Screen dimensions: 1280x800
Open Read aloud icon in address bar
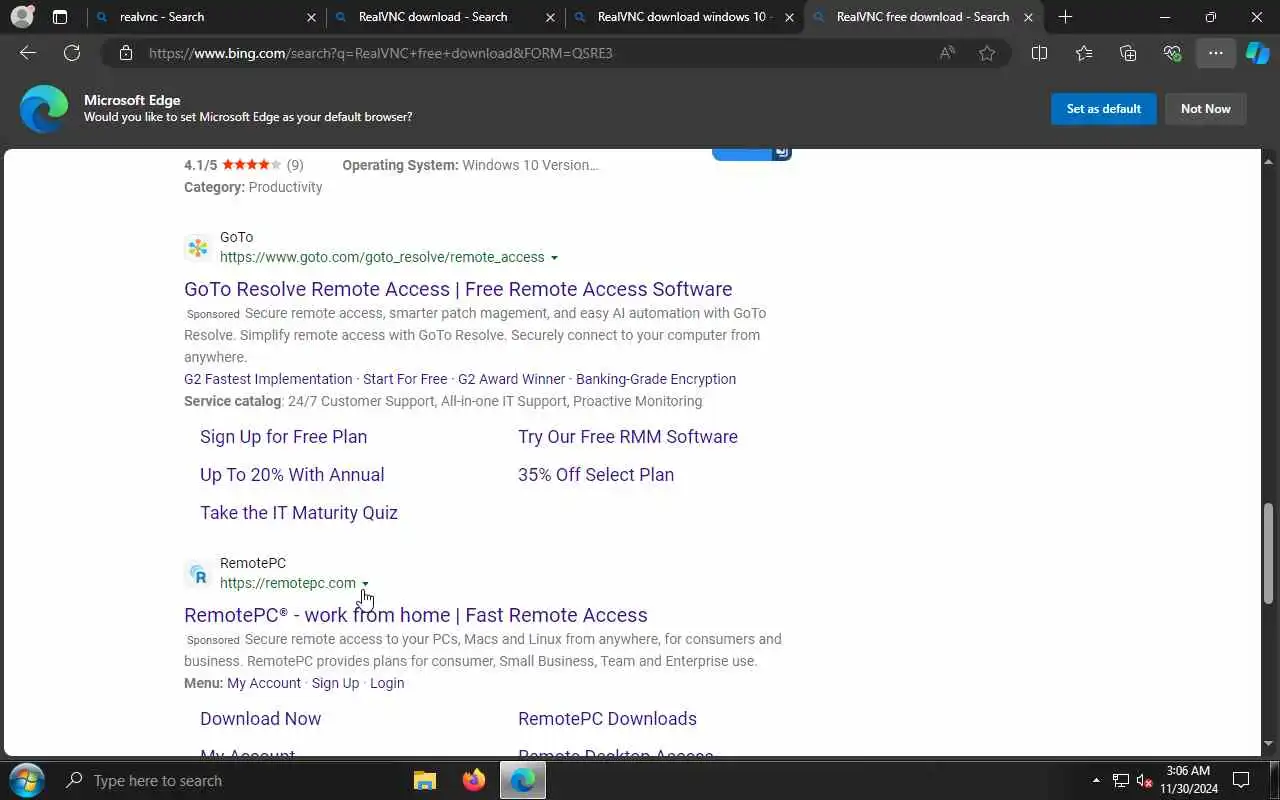[947, 53]
